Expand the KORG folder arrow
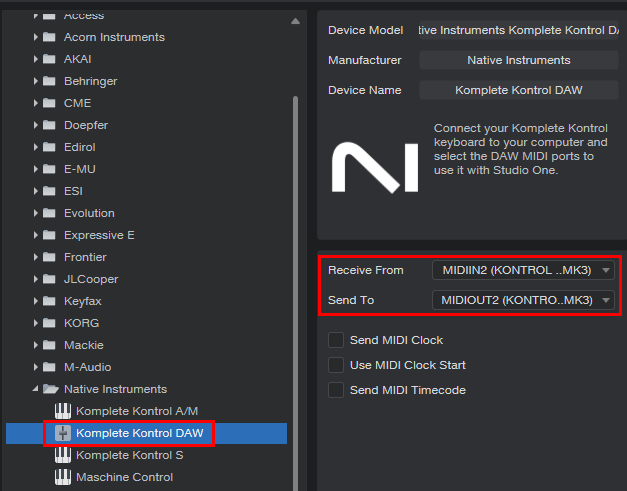This screenshot has width=627, height=491. pyautogui.click(x=36, y=323)
